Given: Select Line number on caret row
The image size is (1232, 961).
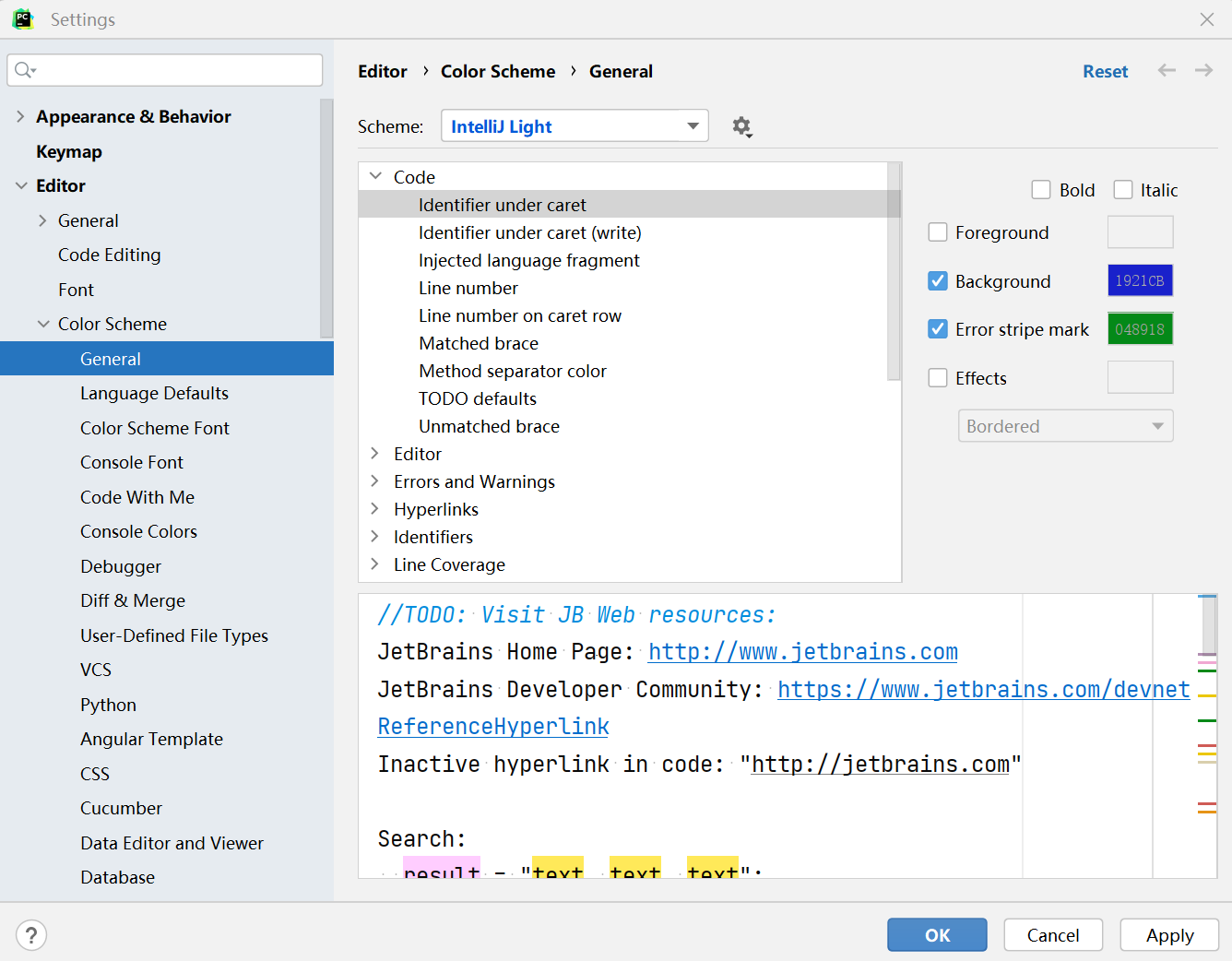Looking at the screenshot, I should tap(520, 315).
